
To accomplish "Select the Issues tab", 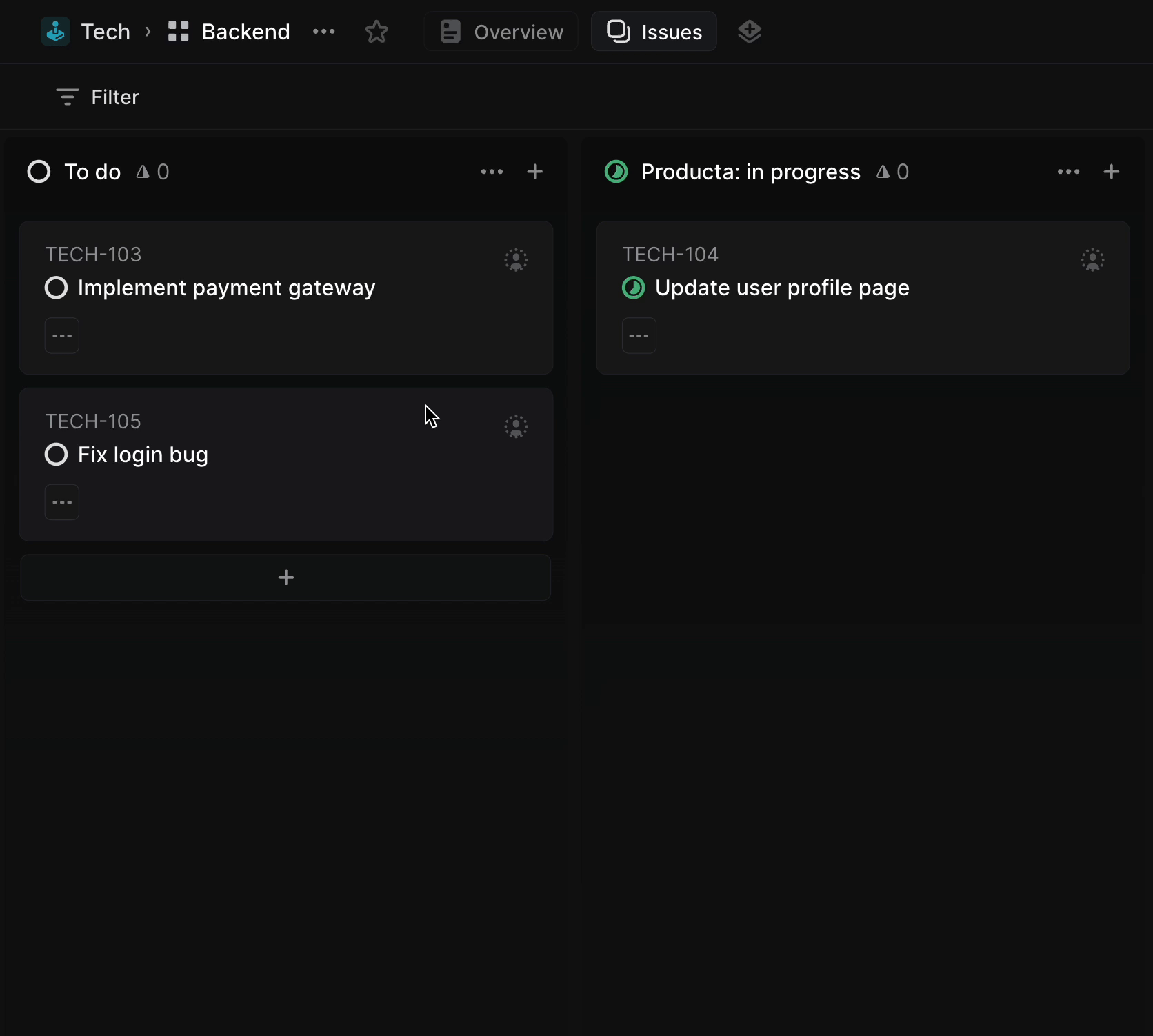I will click(x=654, y=32).
